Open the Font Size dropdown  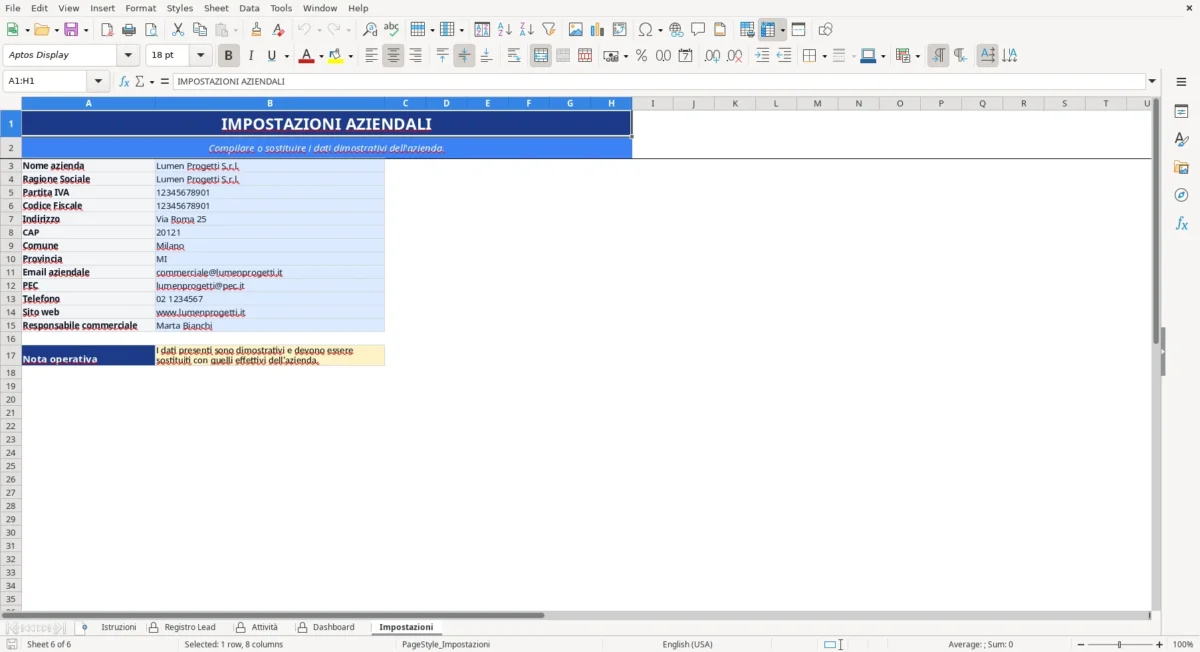201,56
